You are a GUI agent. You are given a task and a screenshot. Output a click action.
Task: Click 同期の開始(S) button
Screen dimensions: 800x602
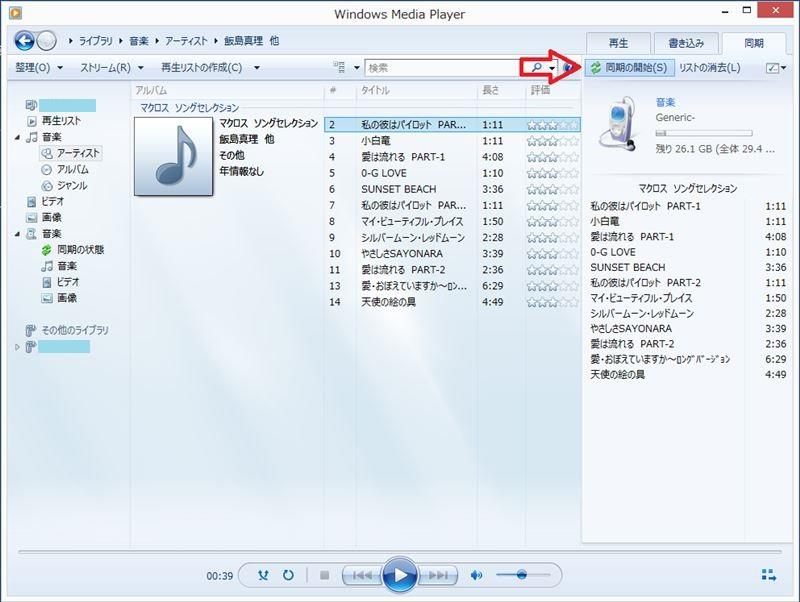pyautogui.click(x=629, y=67)
